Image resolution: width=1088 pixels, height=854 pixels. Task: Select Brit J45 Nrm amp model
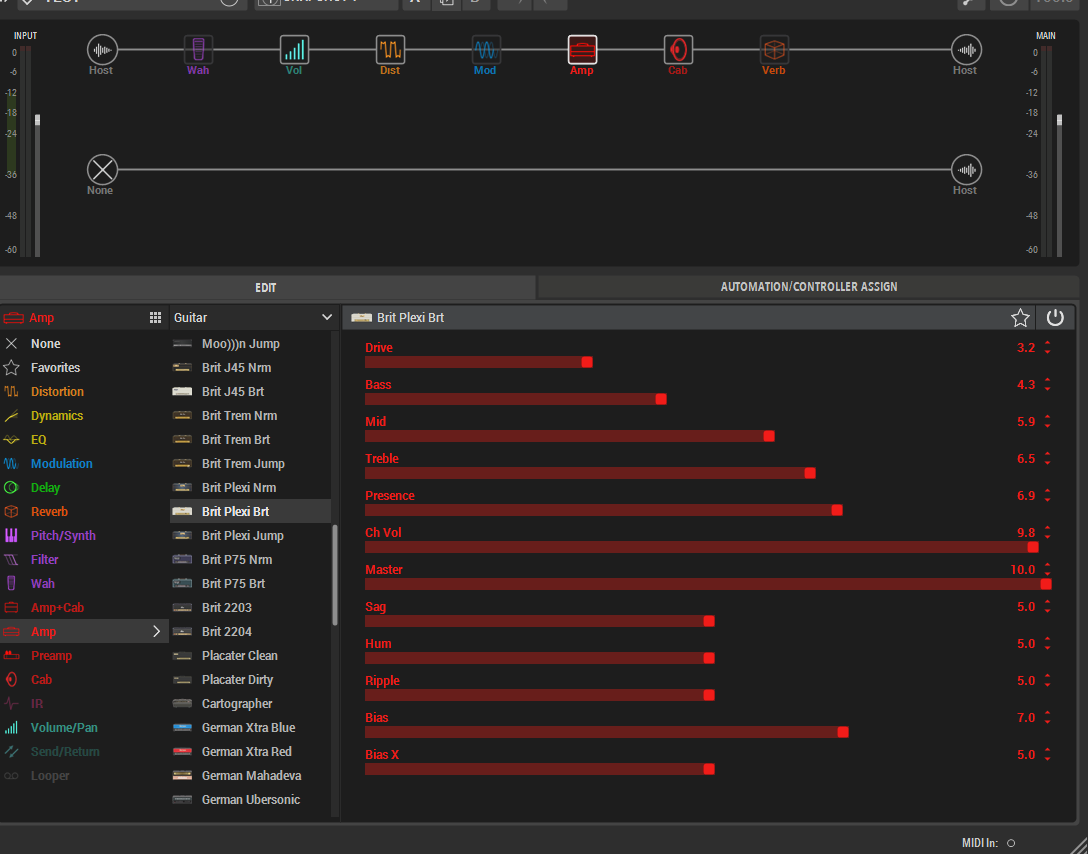tap(250, 368)
